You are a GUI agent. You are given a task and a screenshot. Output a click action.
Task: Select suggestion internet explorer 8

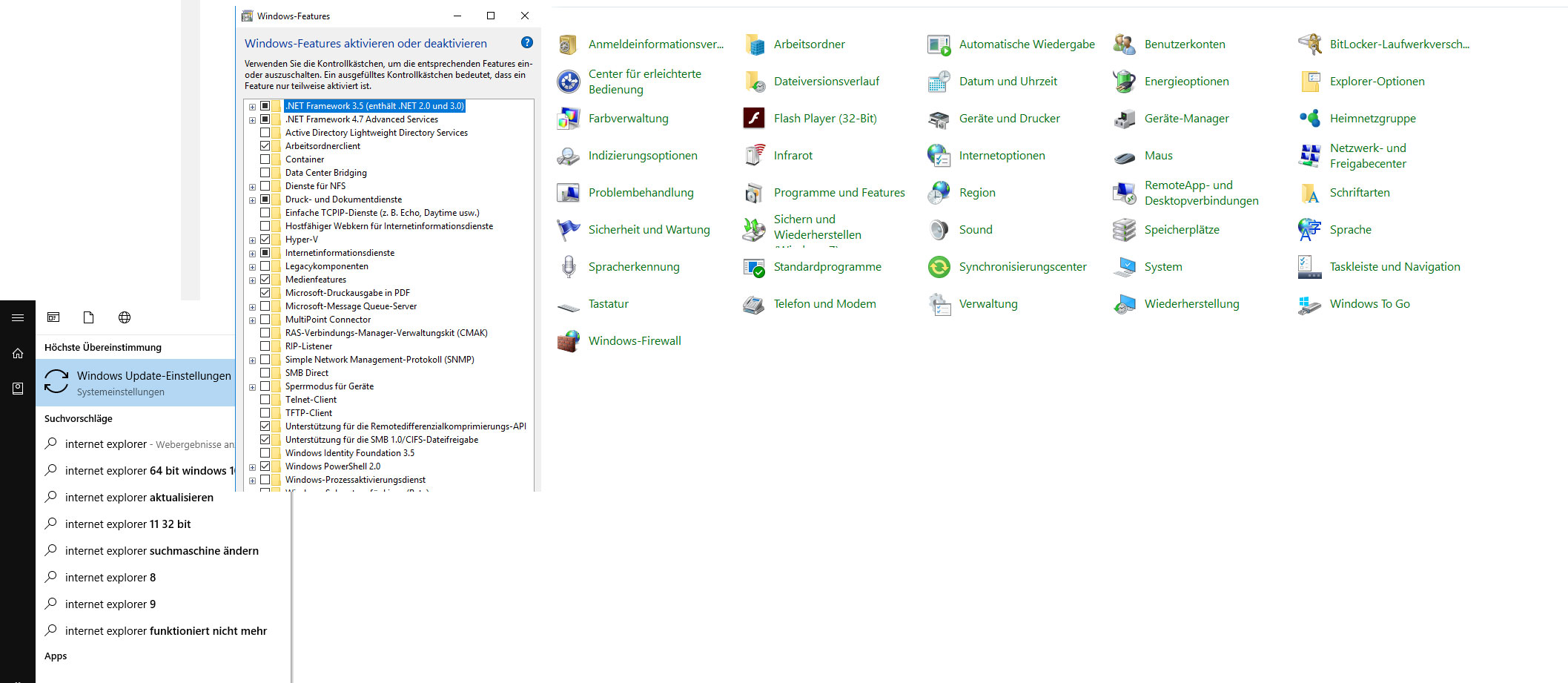[110, 578]
